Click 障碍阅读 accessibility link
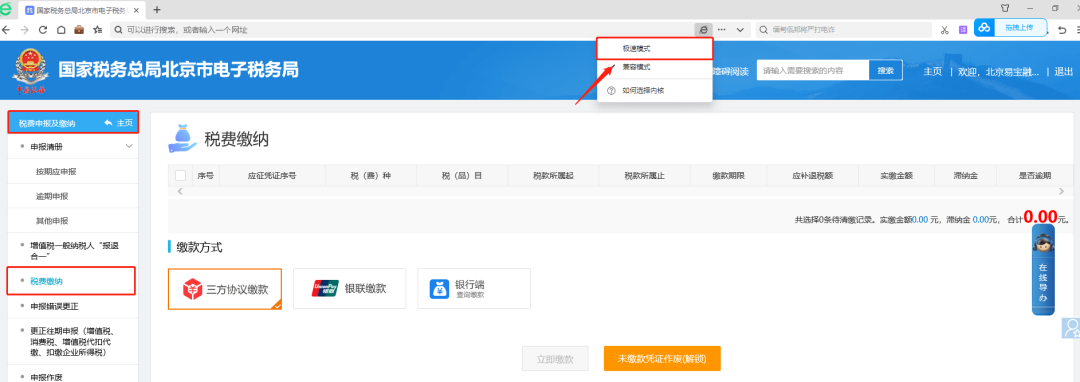Screen dimensions: 1080x382 coord(731,71)
